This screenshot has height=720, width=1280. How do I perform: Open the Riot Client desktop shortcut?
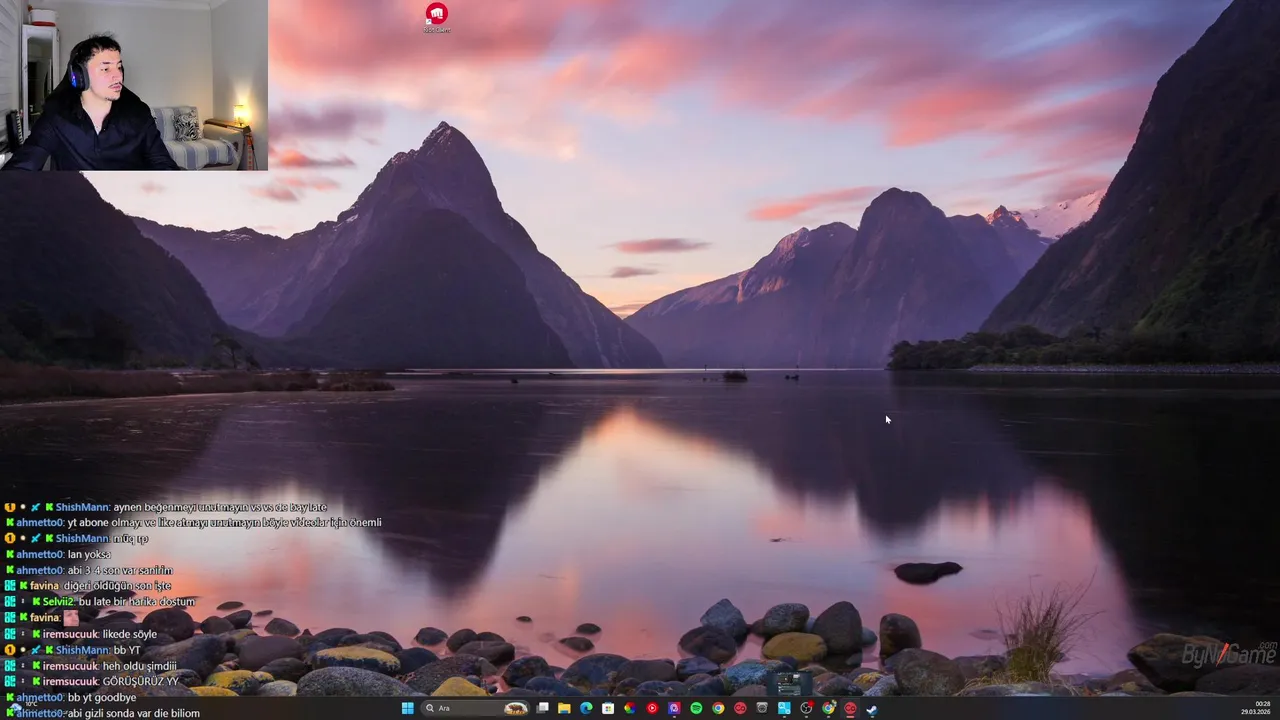click(436, 18)
